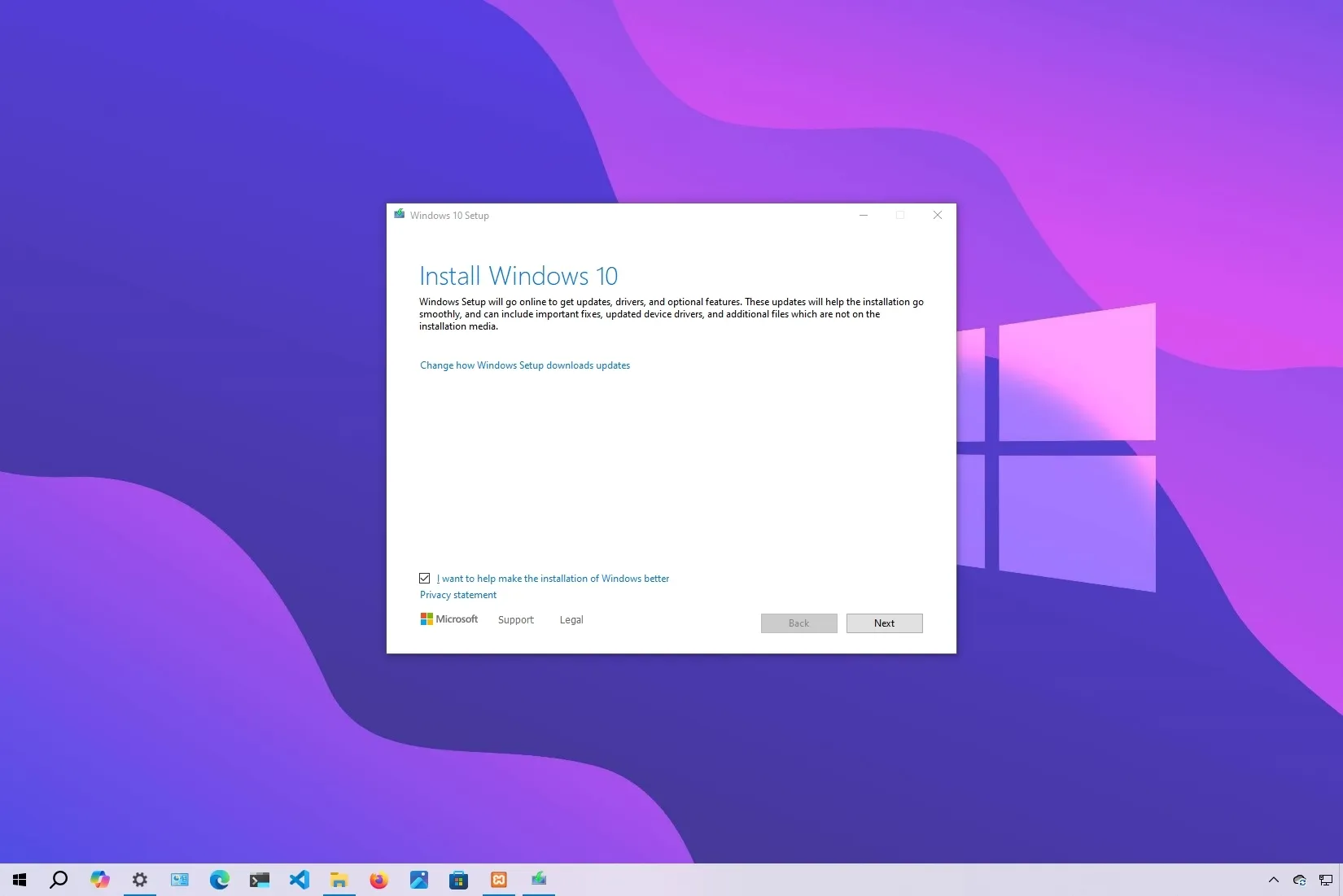
Task: Open the orange XAMPP icon in taskbar
Action: (499, 880)
